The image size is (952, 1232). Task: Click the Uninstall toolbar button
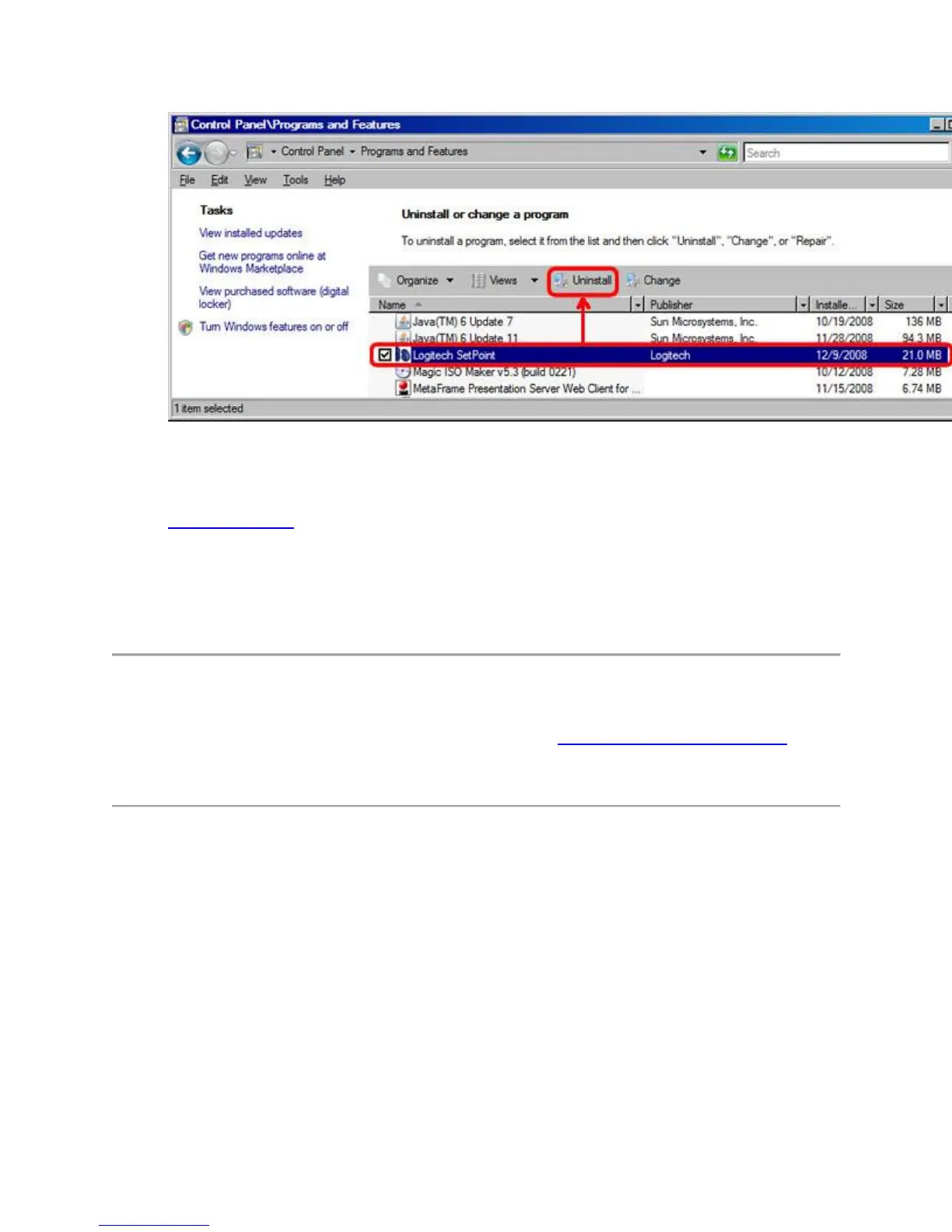point(583,280)
